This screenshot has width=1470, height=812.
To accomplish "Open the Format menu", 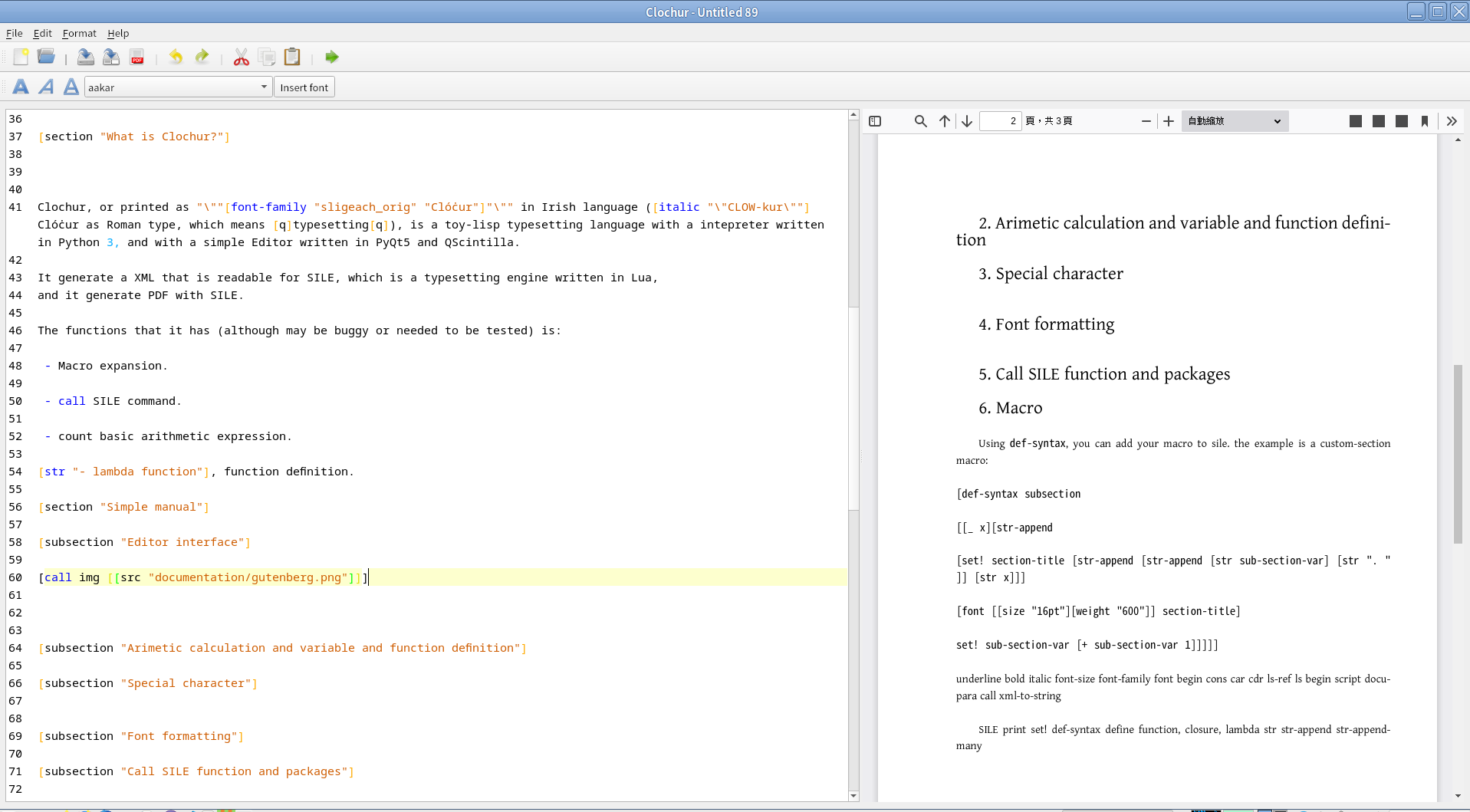I will point(79,33).
